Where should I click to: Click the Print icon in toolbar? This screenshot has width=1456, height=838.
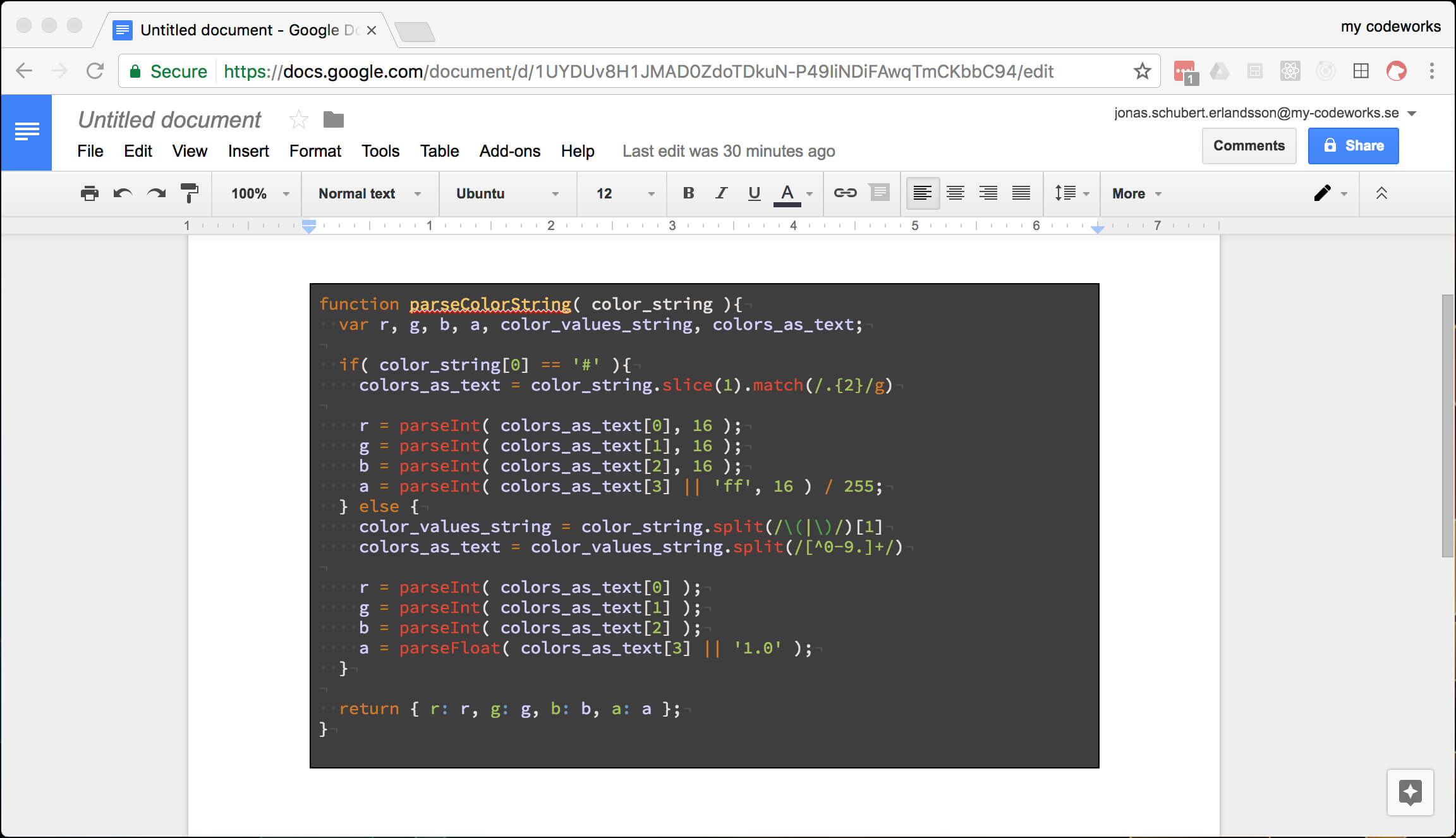click(90, 193)
